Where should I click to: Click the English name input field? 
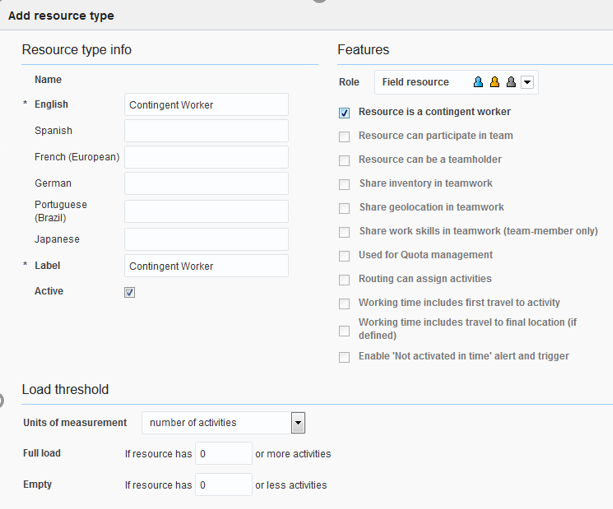point(206,105)
